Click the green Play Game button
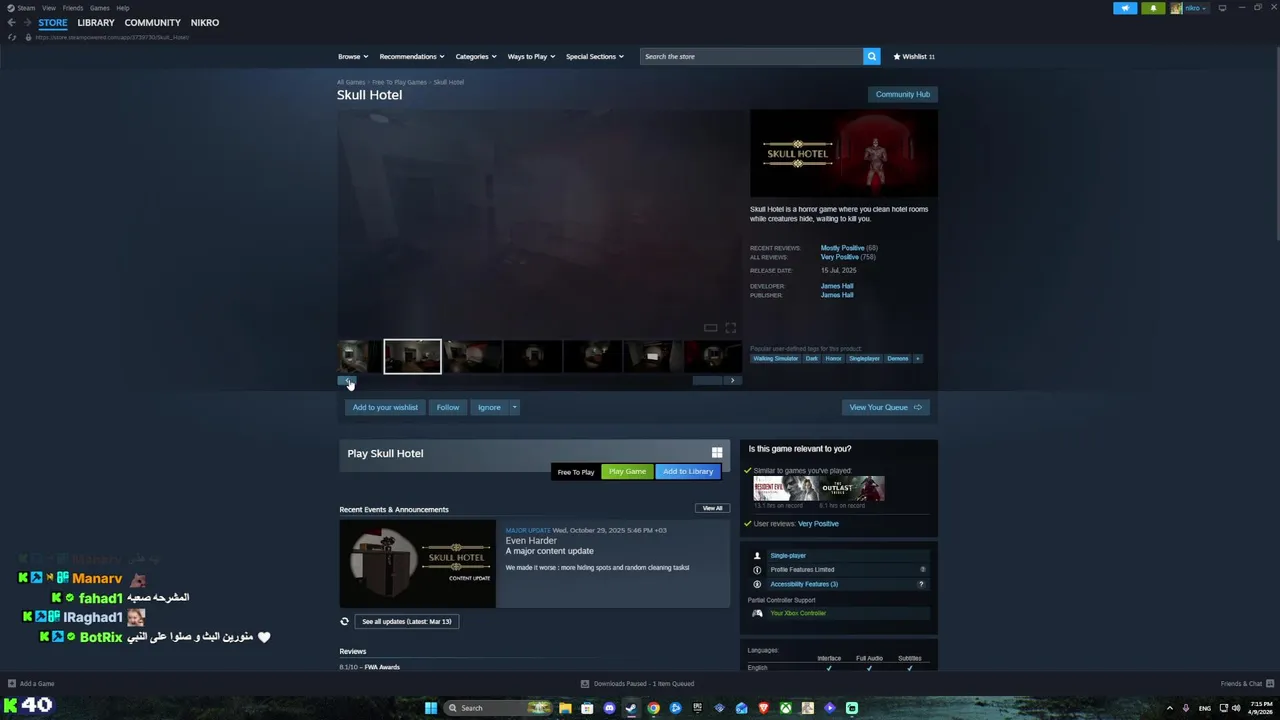 [628, 471]
